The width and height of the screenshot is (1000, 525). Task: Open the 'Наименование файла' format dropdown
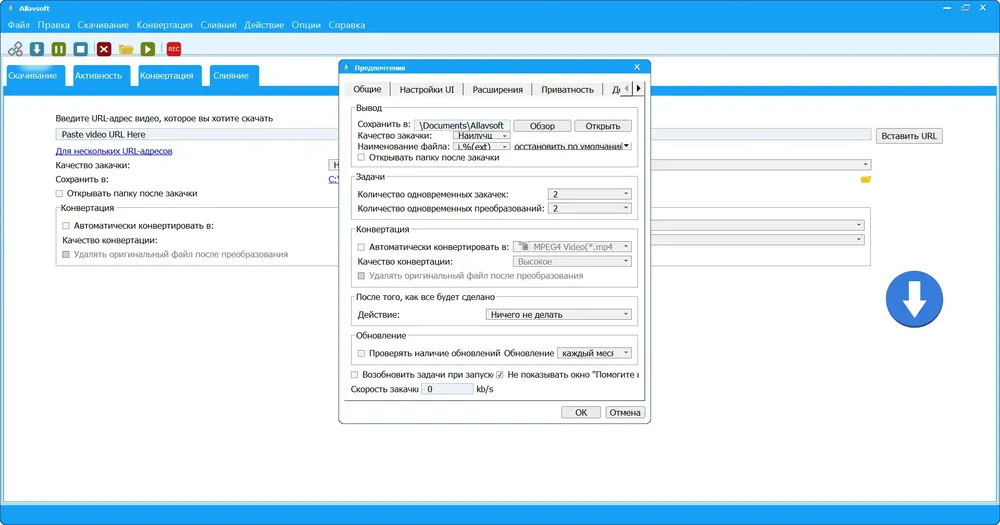[481, 146]
